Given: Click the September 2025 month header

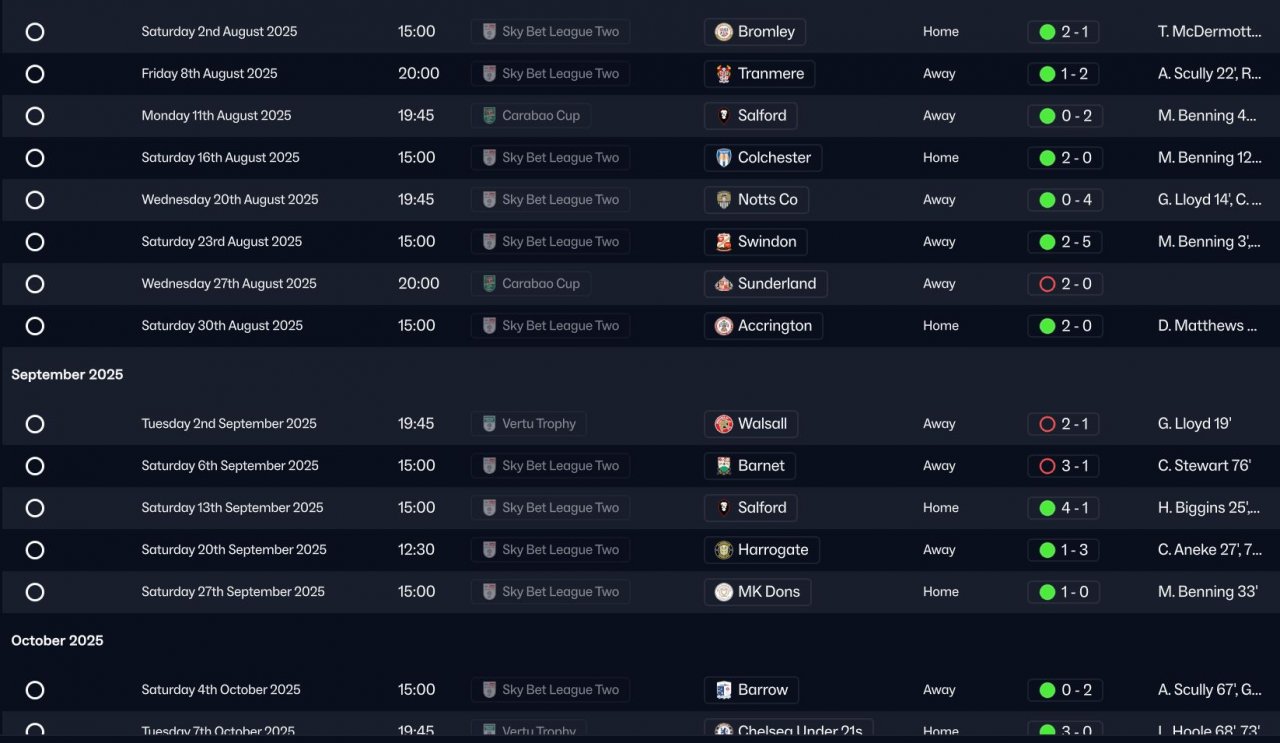Looking at the screenshot, I should point(67,374).
